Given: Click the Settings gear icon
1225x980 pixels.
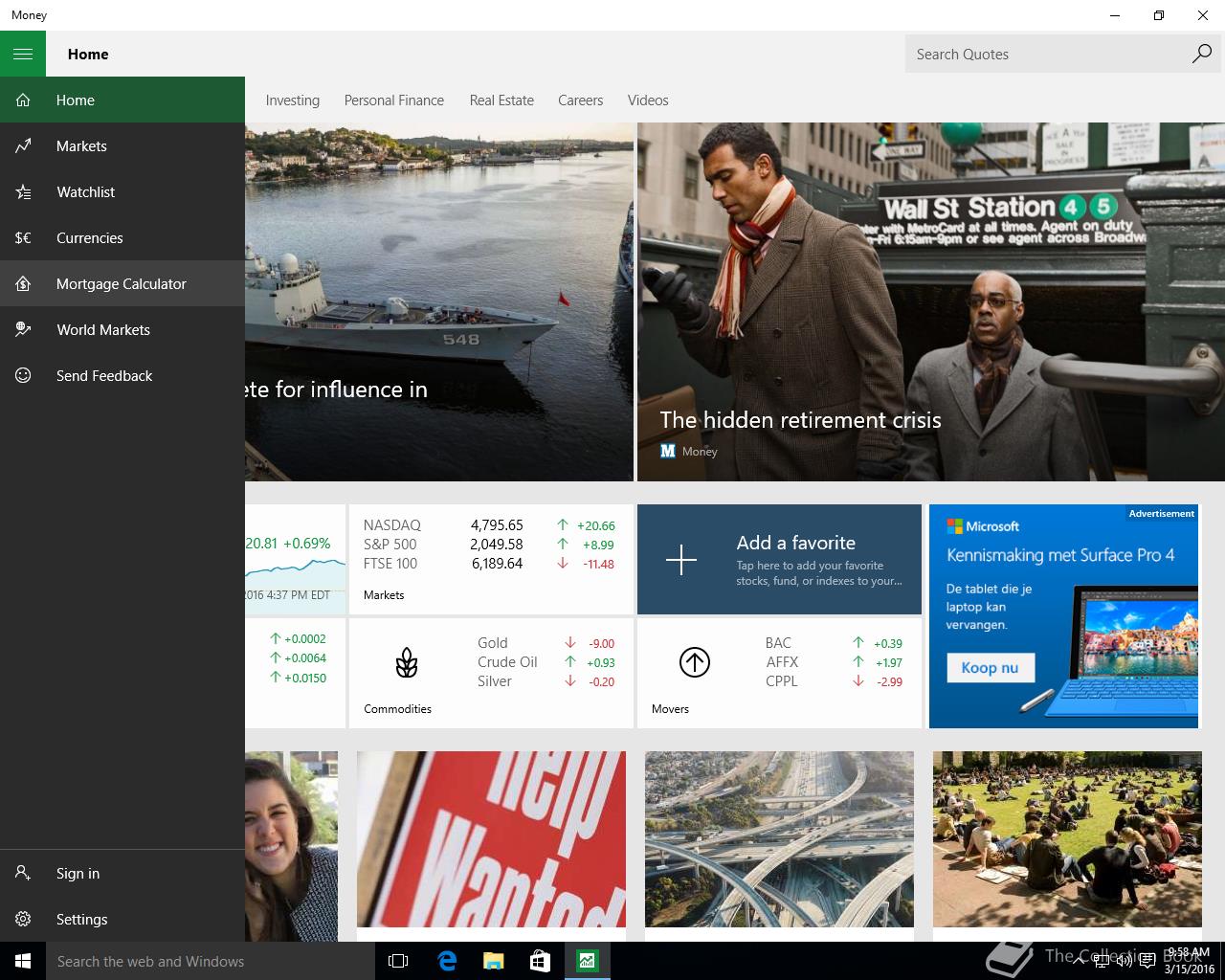Looking at the screenshot, I should [x=23, y=919].
